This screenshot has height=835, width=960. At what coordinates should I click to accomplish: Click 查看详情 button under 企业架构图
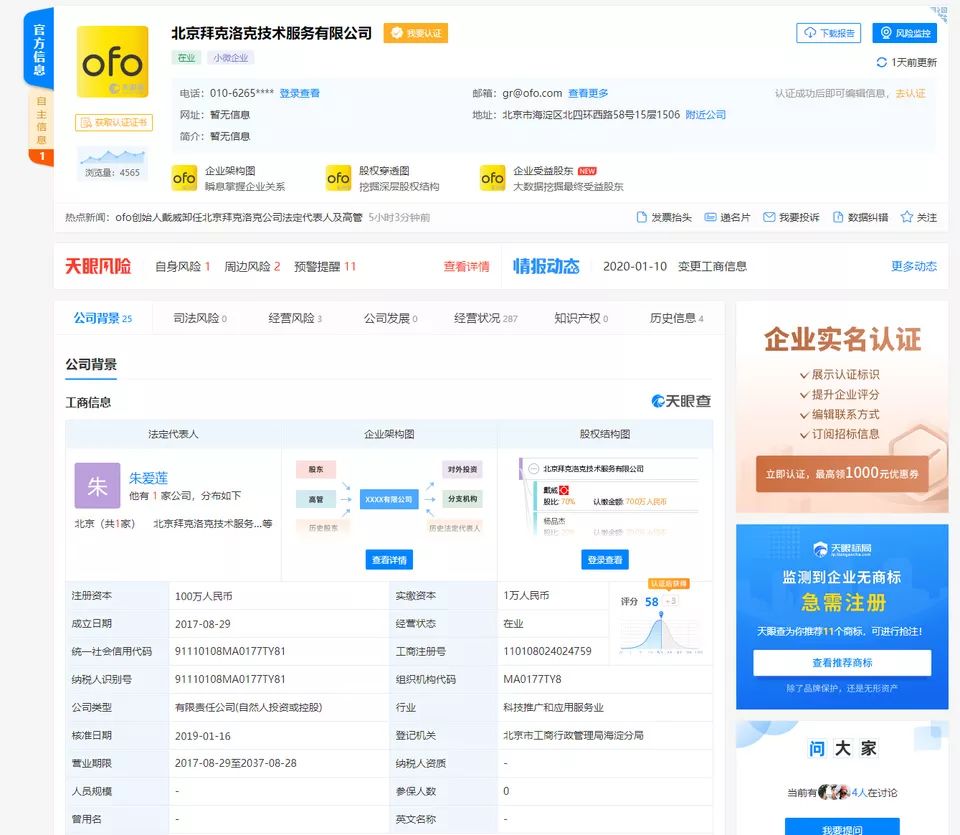[x=389, y=560]
